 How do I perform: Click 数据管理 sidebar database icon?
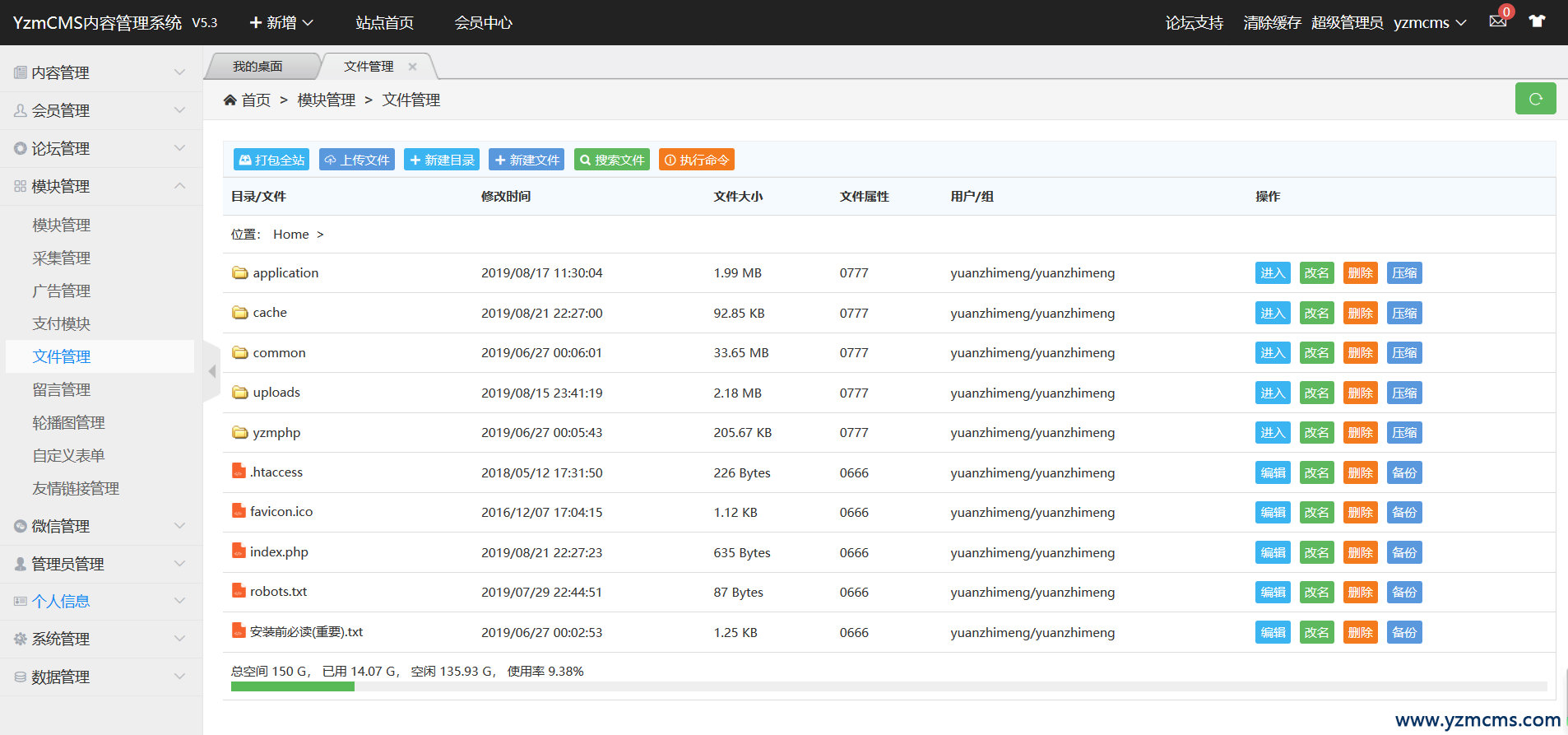click(20, 677)
